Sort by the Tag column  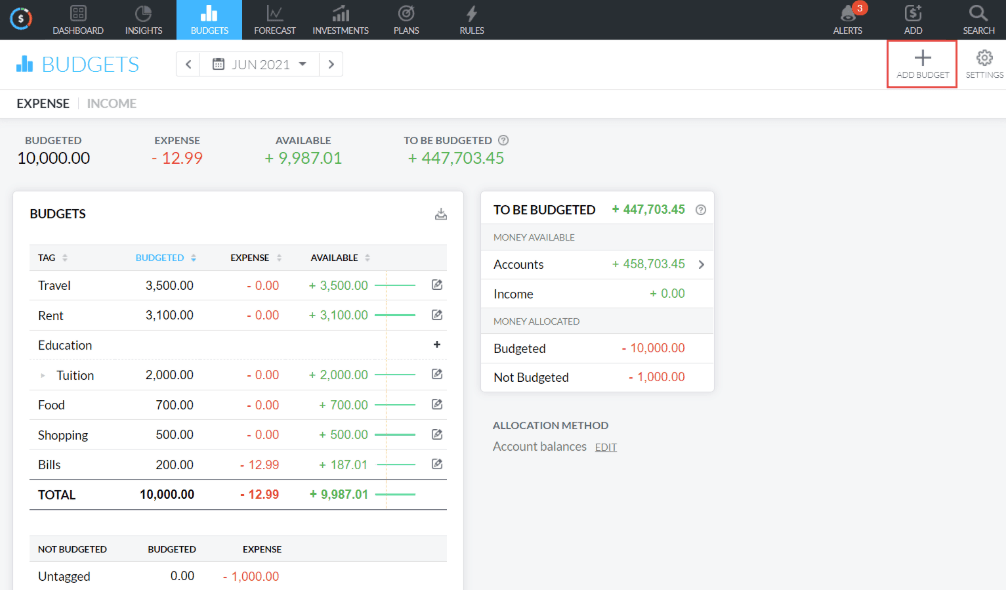[53, 258]
